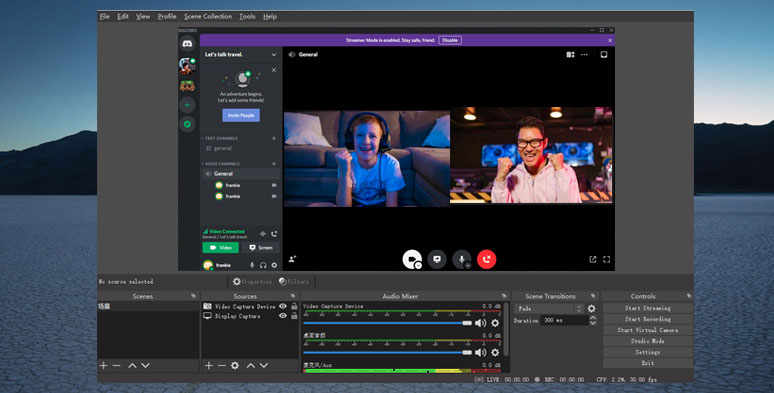The image size is (774, 393).
Task: Pop out the call with the pop-out icon
Action: [x=593, y=259]
